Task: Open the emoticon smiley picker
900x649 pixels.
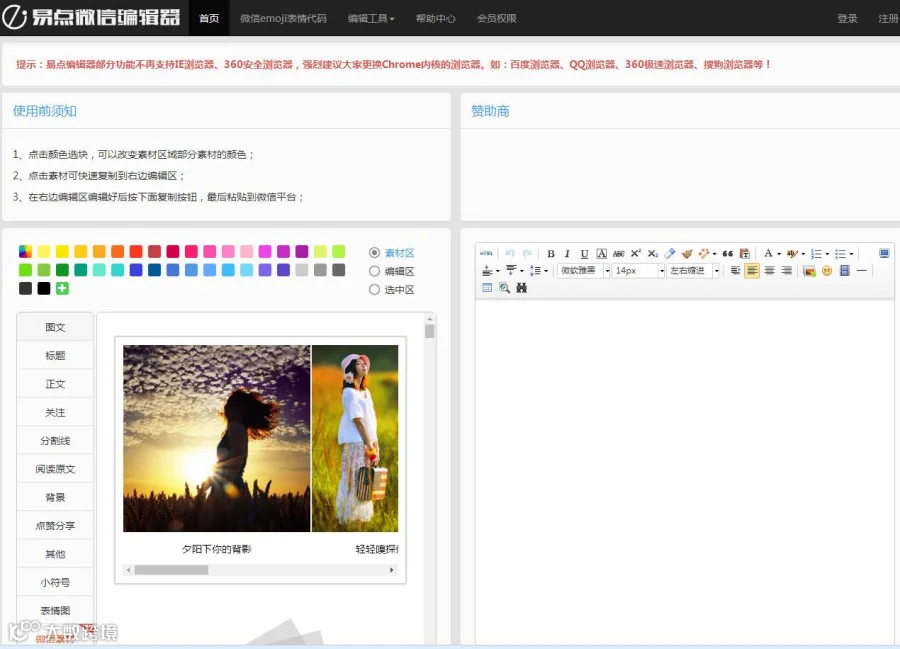Action: click(827, 271)
